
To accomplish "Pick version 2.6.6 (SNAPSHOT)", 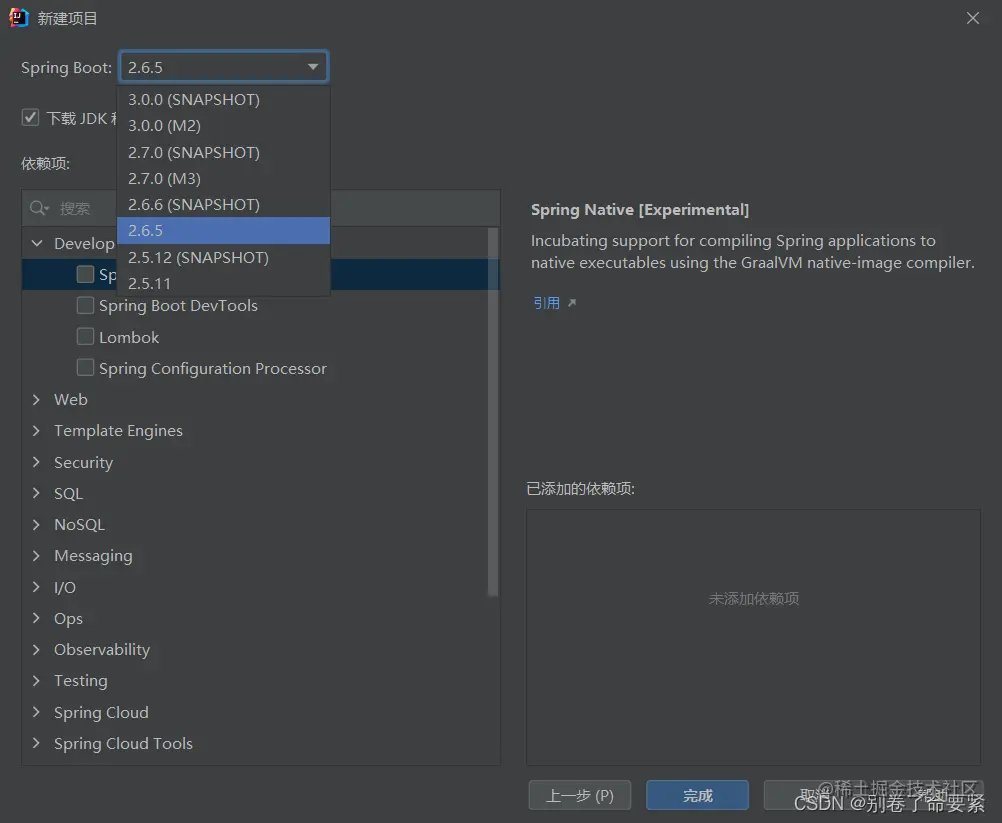I will 224,204.
